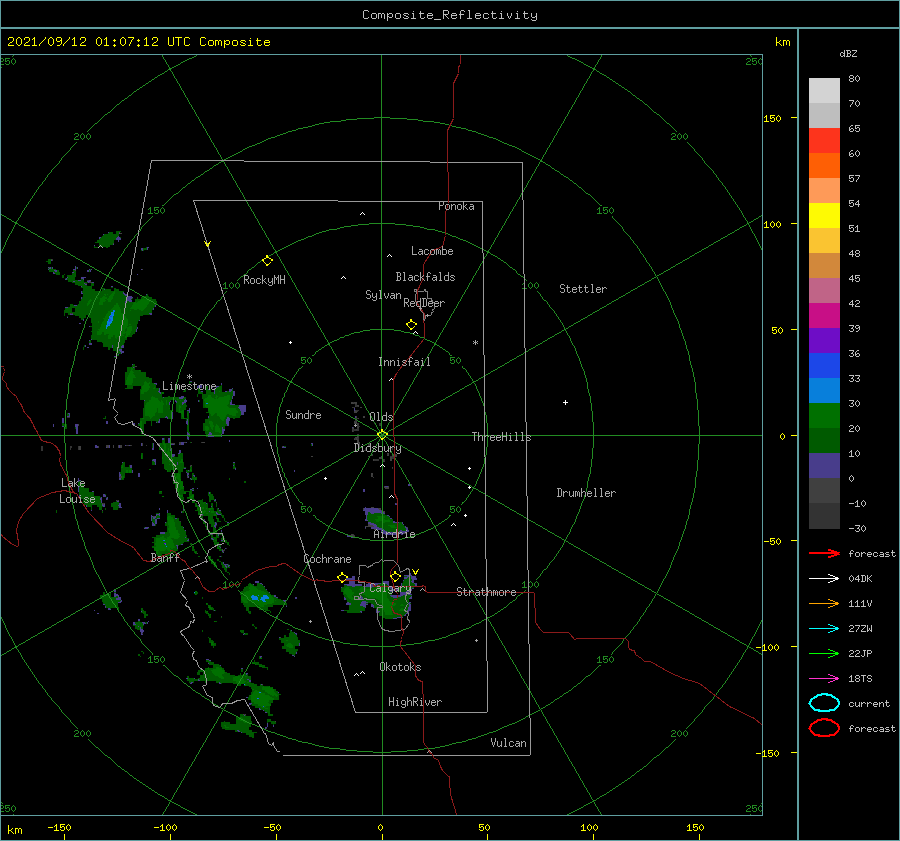
Task: Click the Blackfalds label
Action: [425, 277]
